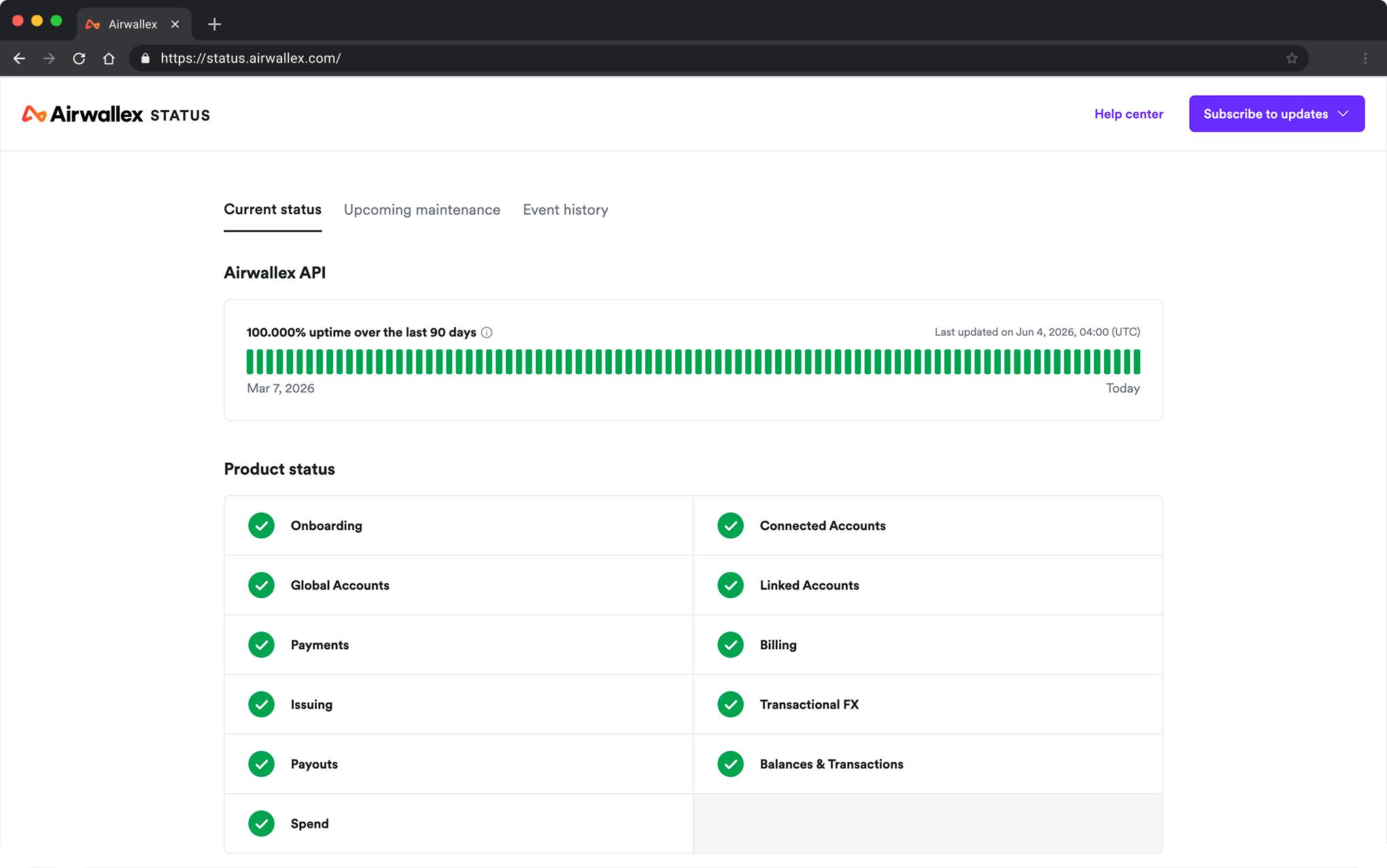Screen dimensions: 1387x868
Task: Click the Connected Accounts product label
Action: pyautogui.click(x=823, y=525)
